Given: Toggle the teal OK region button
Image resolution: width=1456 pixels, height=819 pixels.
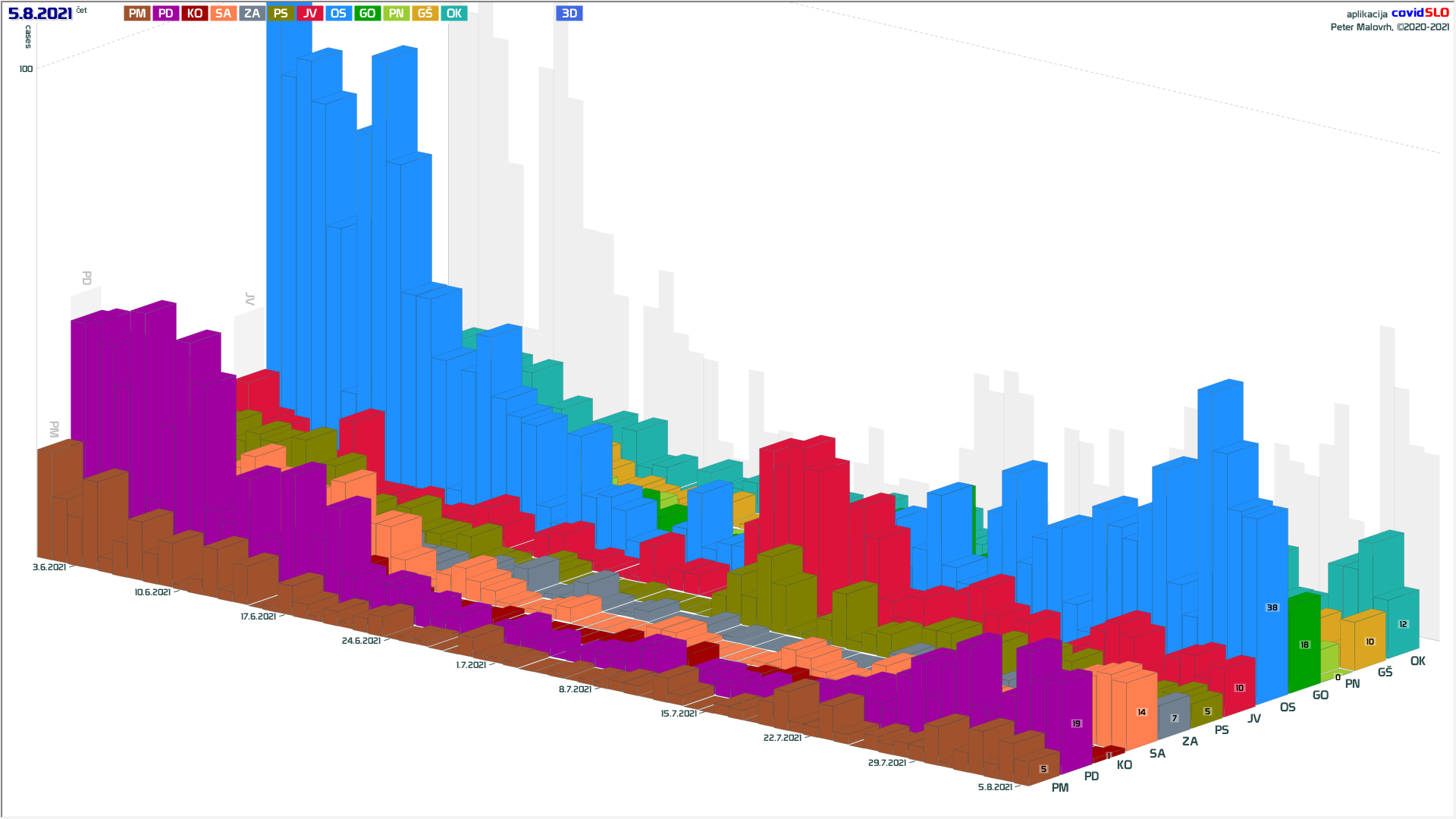Looking at the screenshot, I should (x=453, y=14).
